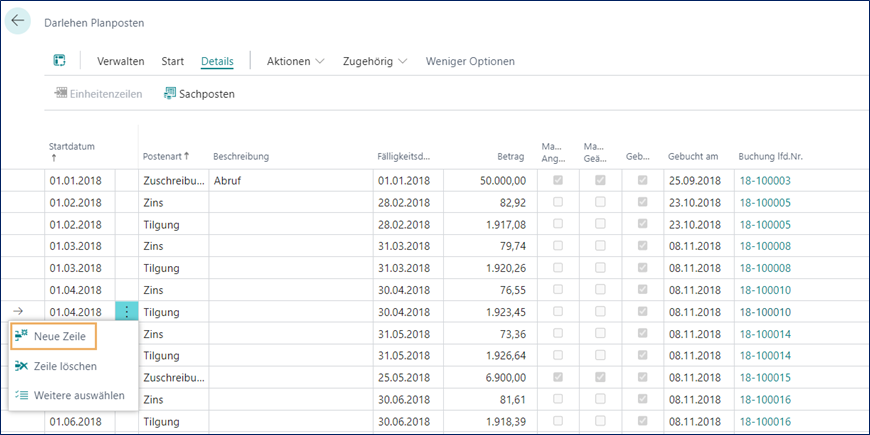This screenshot has height=435, width=870.
Task: Sort by the Startdatum column header
Action: coord(72,147)
